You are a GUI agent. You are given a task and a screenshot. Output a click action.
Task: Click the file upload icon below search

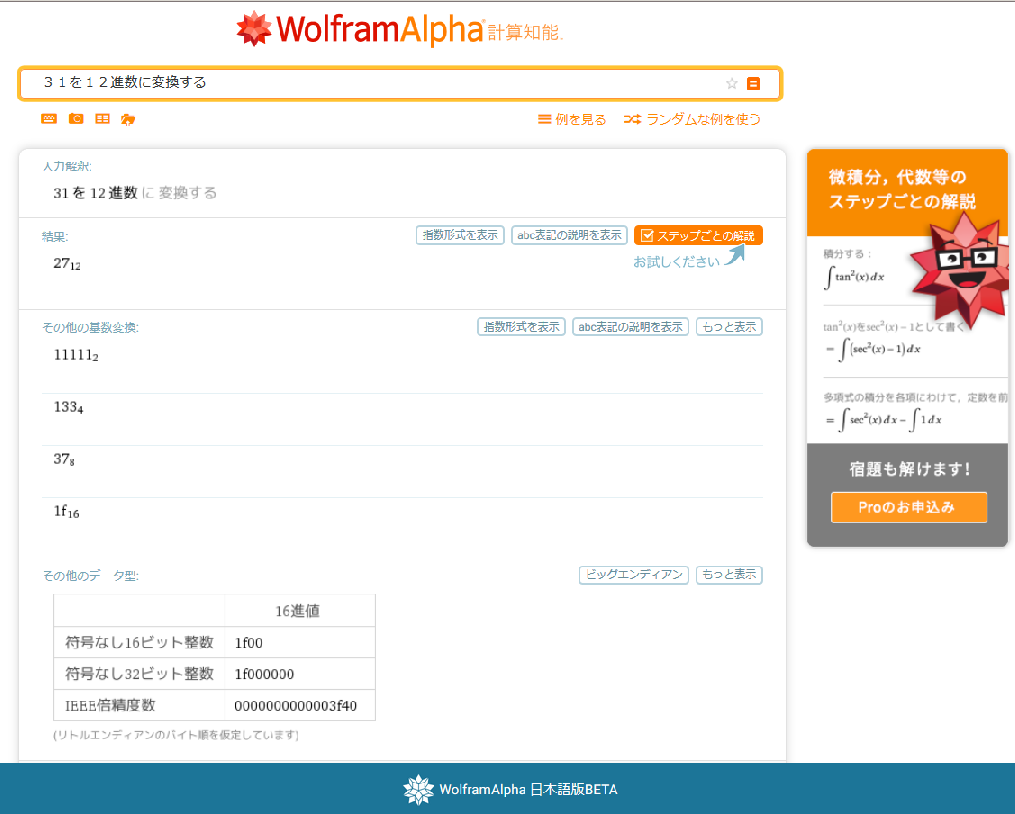tap(127, 119)
